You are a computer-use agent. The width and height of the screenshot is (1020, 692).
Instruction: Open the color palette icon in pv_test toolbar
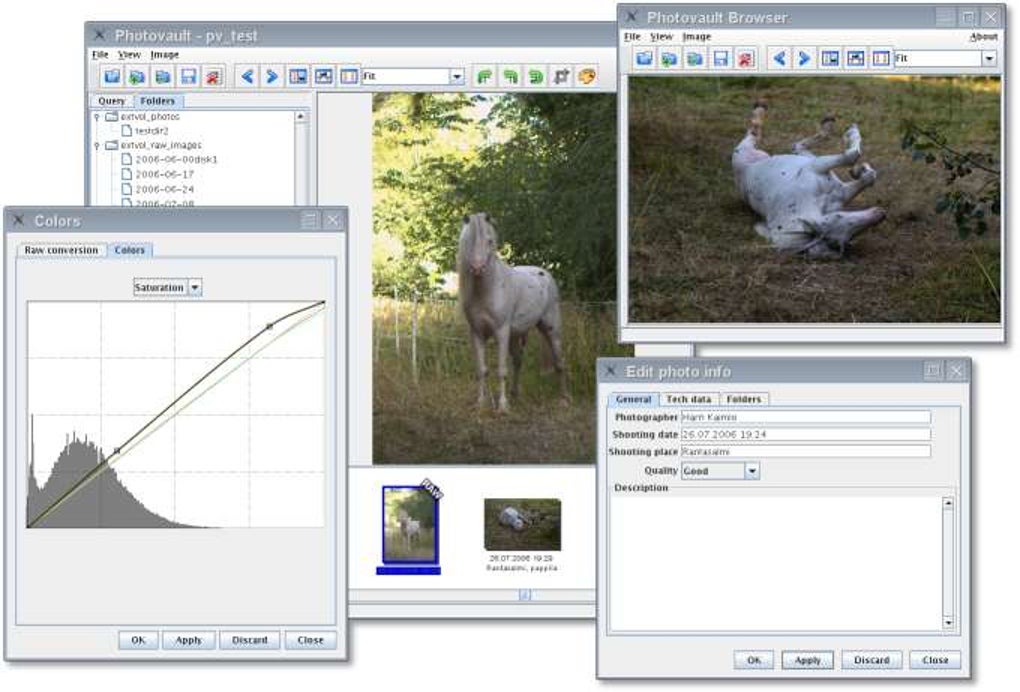(586, 77)
